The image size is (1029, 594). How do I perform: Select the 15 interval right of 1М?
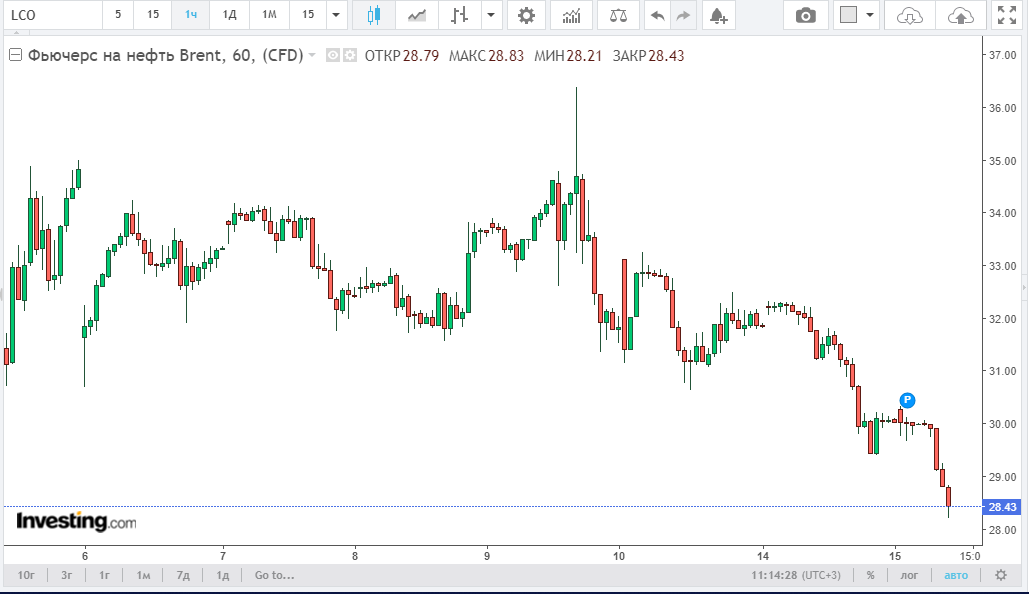pyautogui.click(x=308, y=14)
